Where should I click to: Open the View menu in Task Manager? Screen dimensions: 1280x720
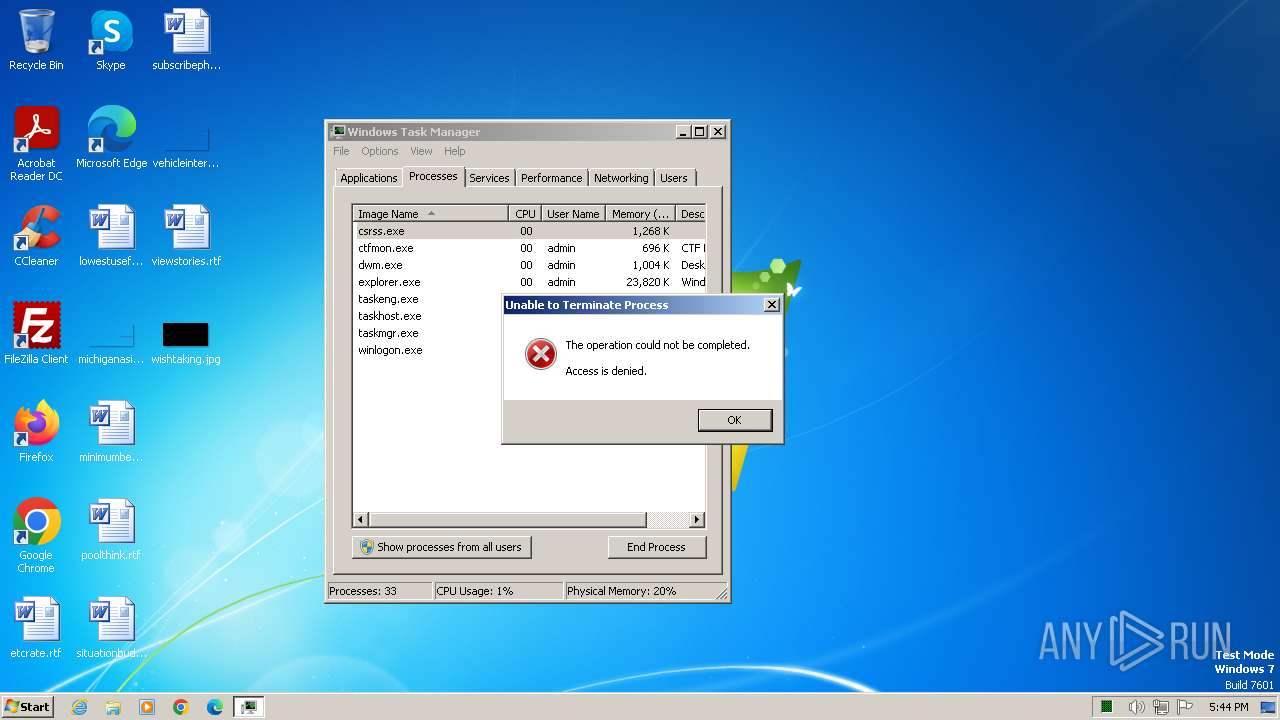click(x=421, y=151)
